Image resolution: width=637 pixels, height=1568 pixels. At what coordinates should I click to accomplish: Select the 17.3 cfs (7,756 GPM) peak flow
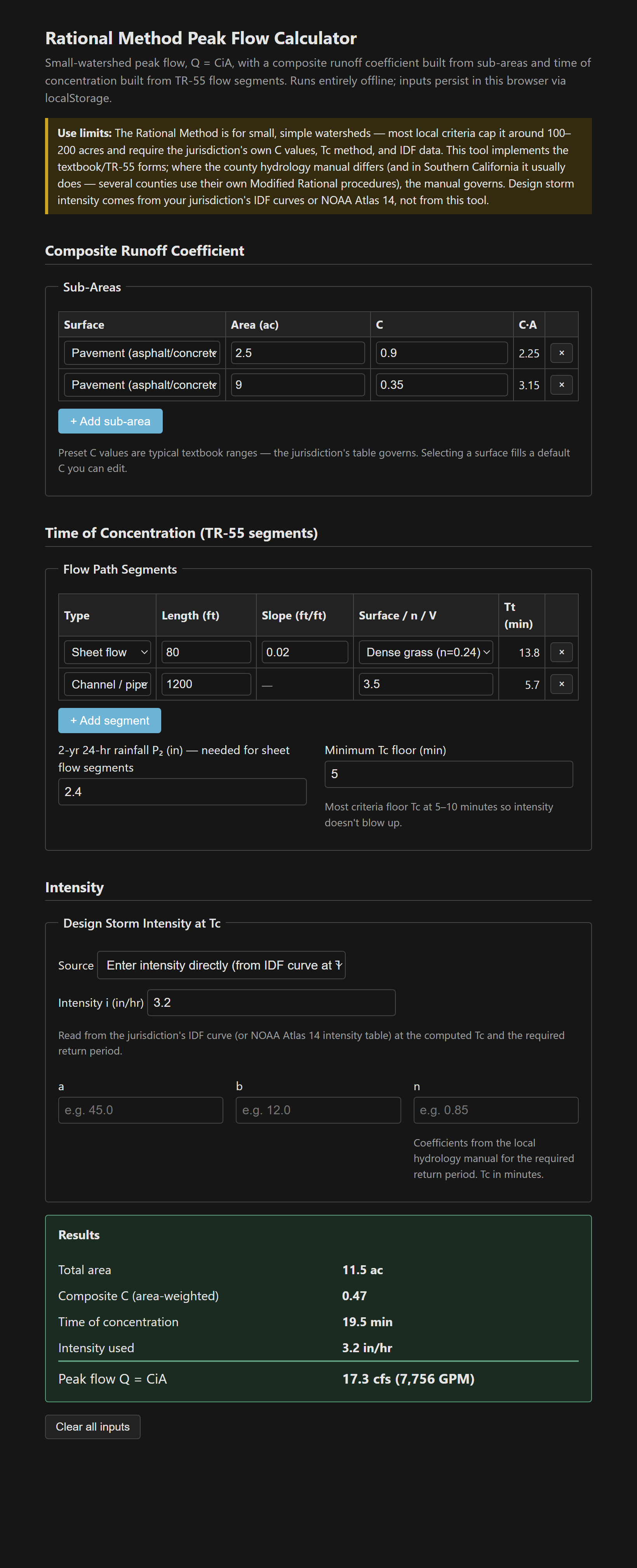click(x=408, y=1379)
